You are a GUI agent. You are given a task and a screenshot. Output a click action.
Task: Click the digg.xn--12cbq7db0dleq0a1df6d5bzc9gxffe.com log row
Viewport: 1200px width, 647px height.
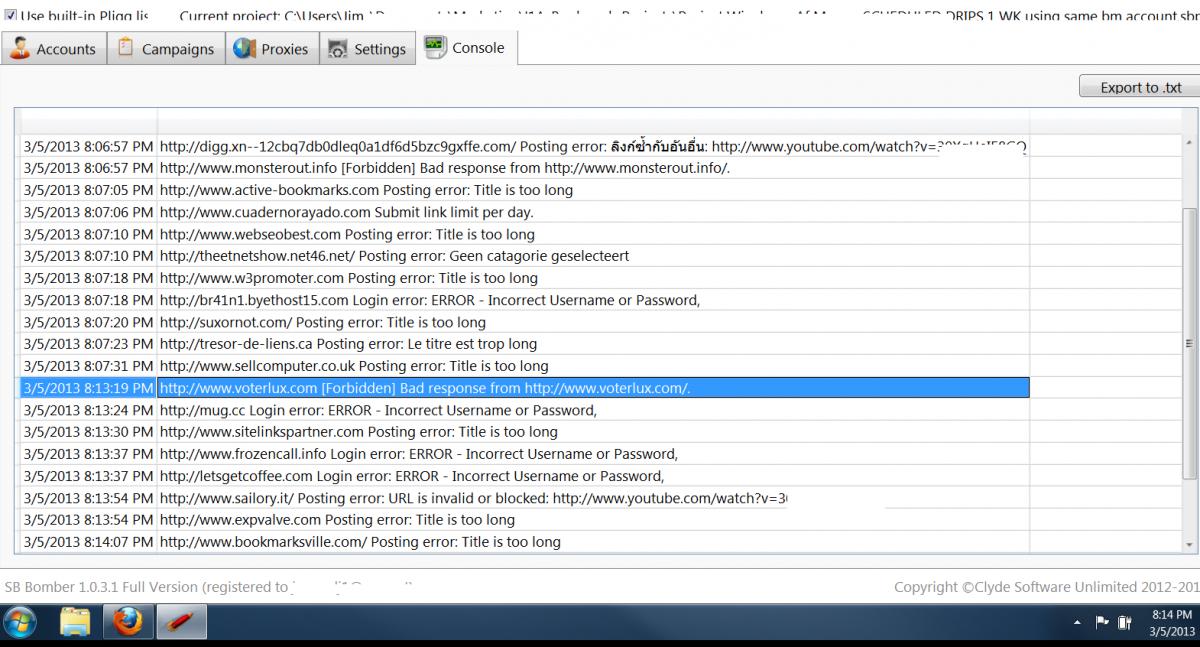tap(525, 146)
